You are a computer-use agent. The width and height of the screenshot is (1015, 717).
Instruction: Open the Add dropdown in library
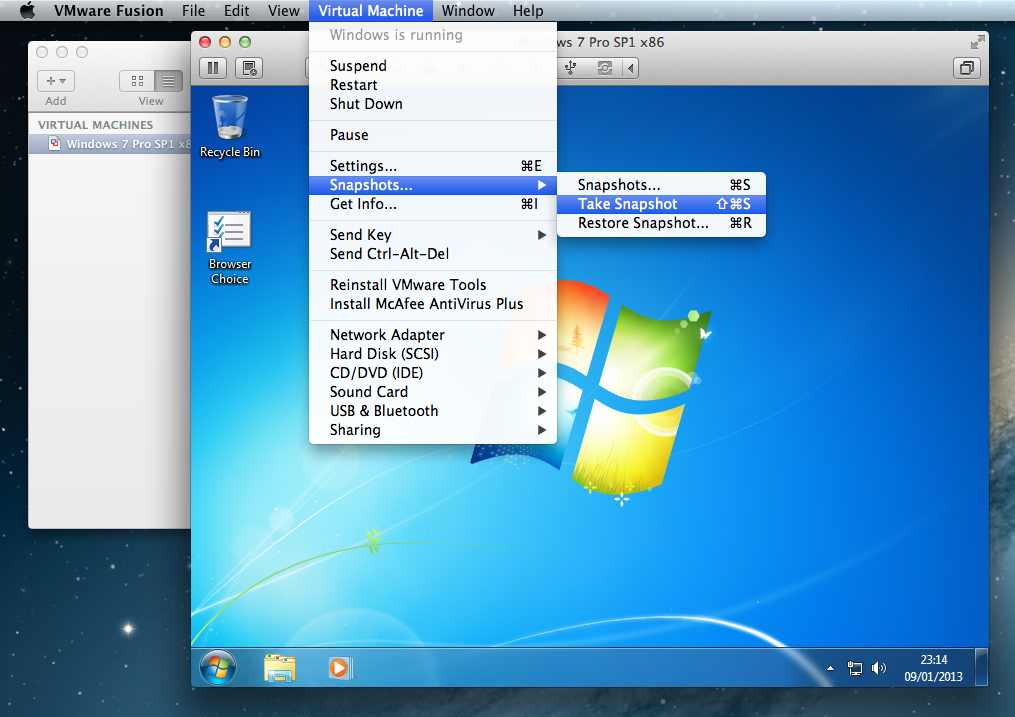[56, 81]
